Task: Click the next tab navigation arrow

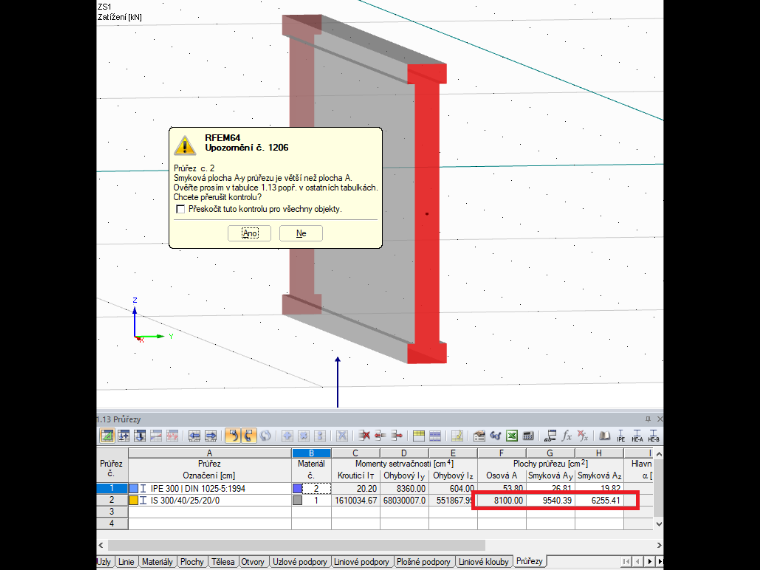Action: click(x=650, y=561)
